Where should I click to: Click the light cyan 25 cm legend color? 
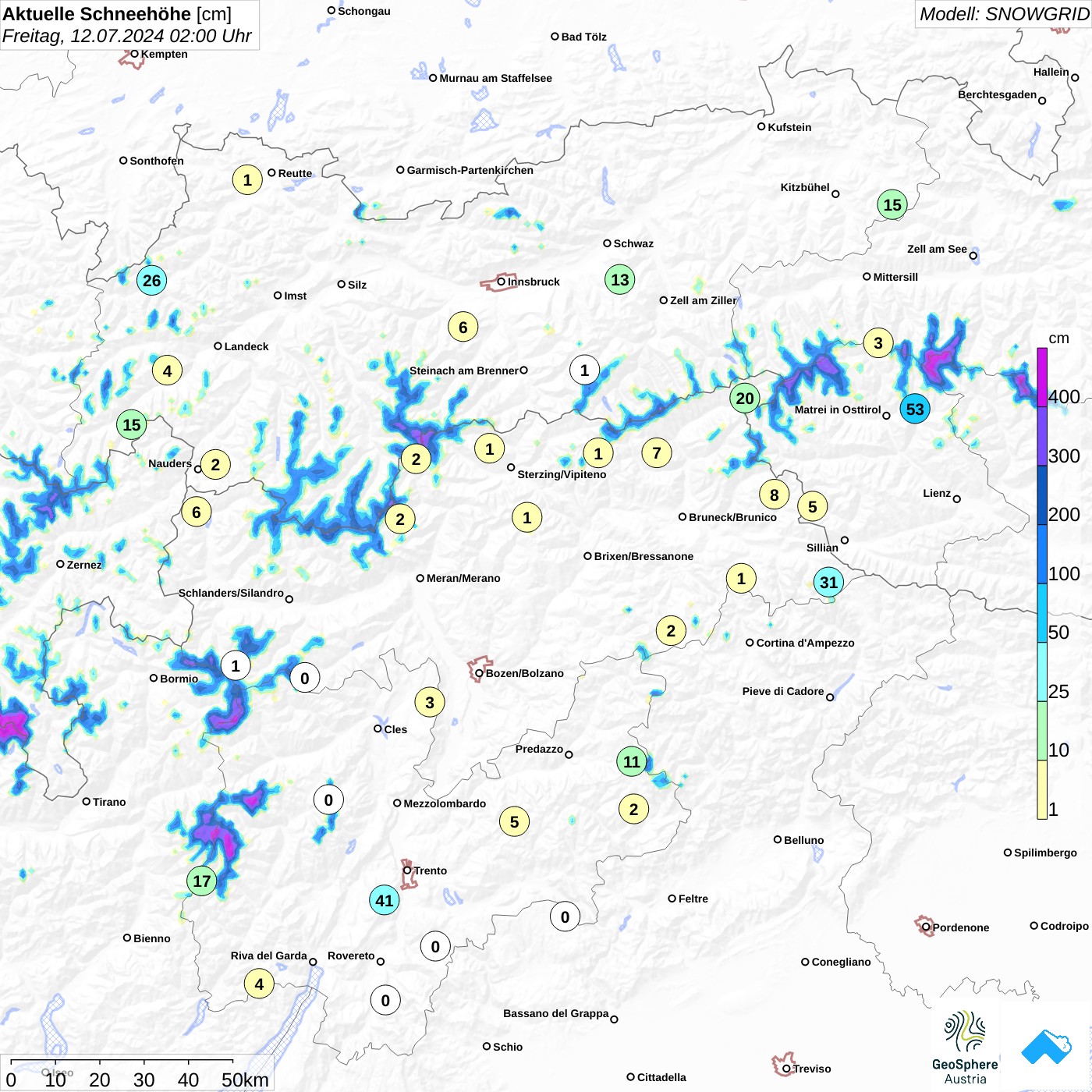[x=1042, y=672]
